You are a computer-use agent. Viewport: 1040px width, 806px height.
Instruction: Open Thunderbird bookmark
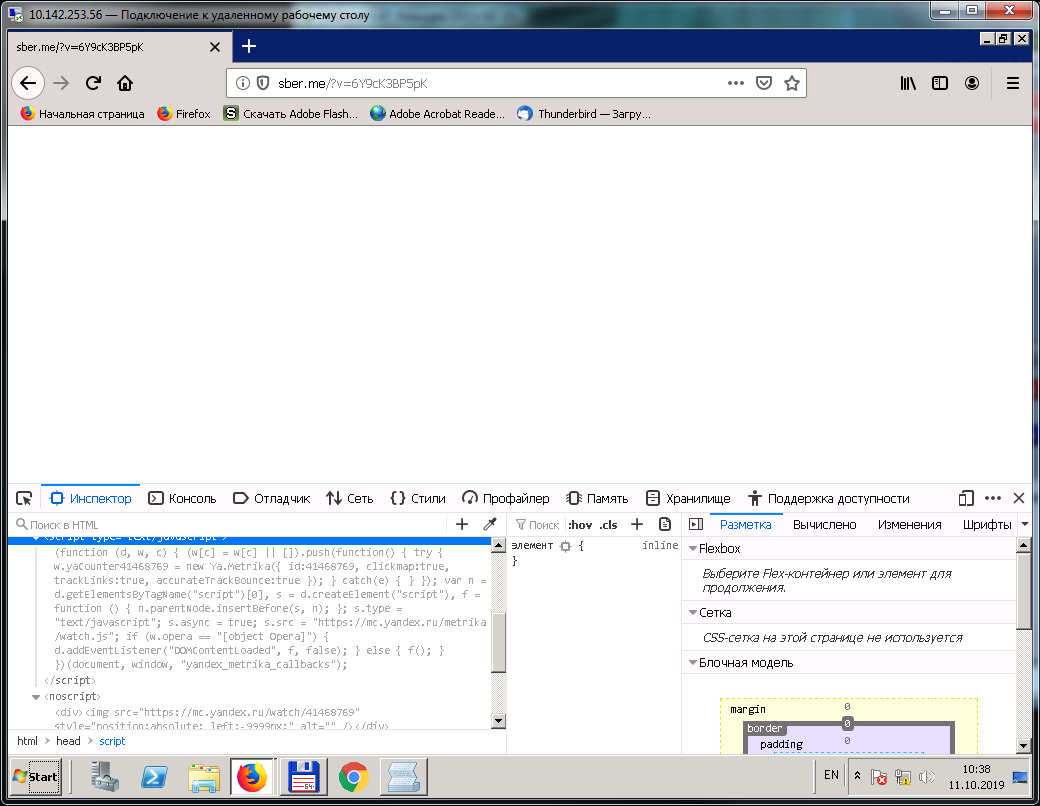point(584,113)
